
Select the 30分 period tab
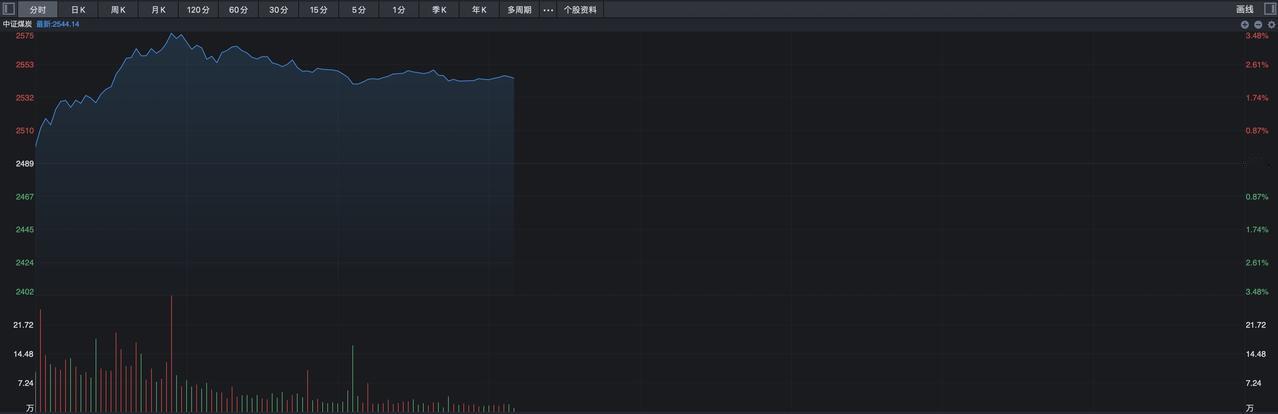coord(278,10)
